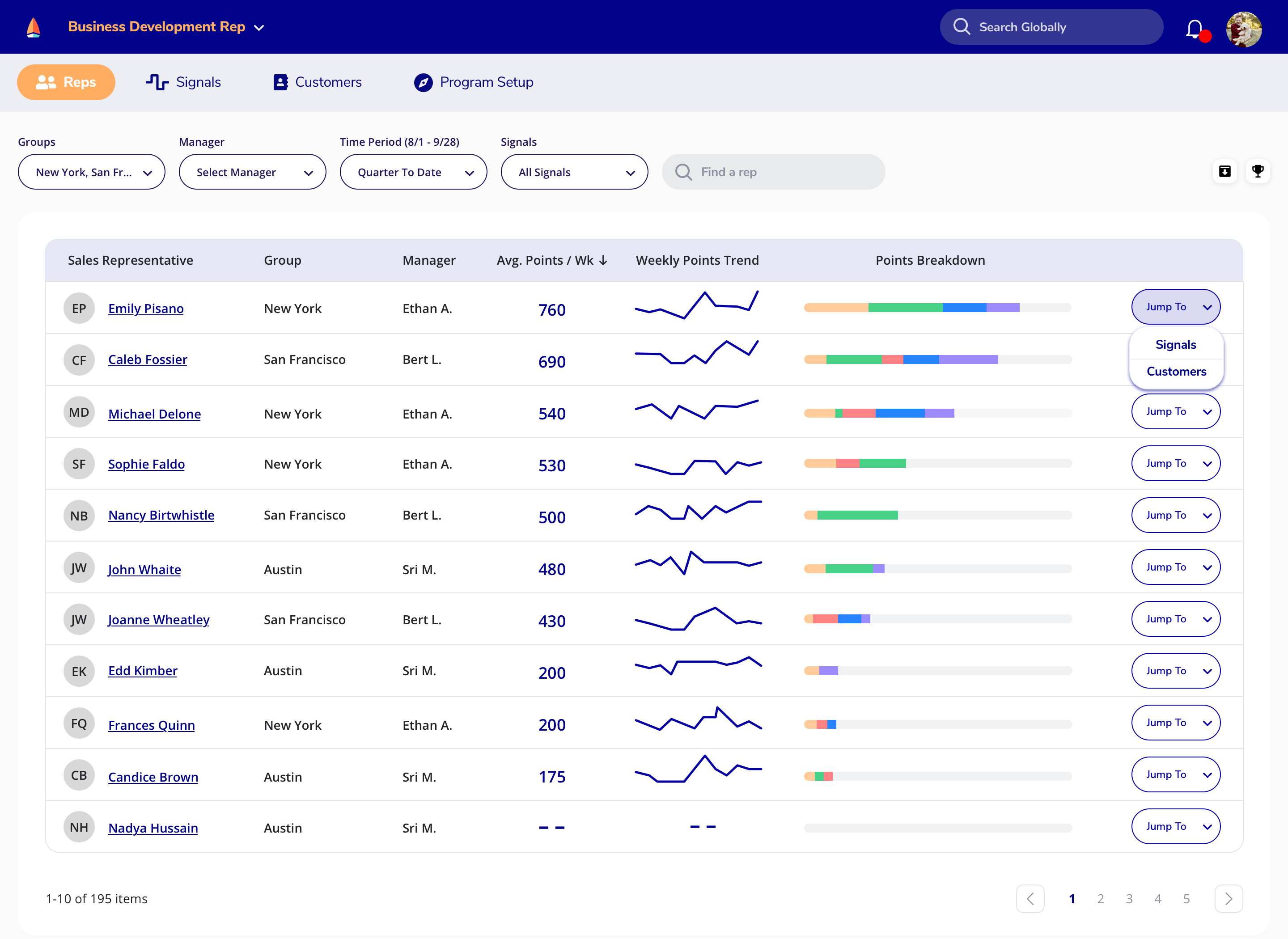
Task: Click the notification bell icon
Action: [1194, 28]
